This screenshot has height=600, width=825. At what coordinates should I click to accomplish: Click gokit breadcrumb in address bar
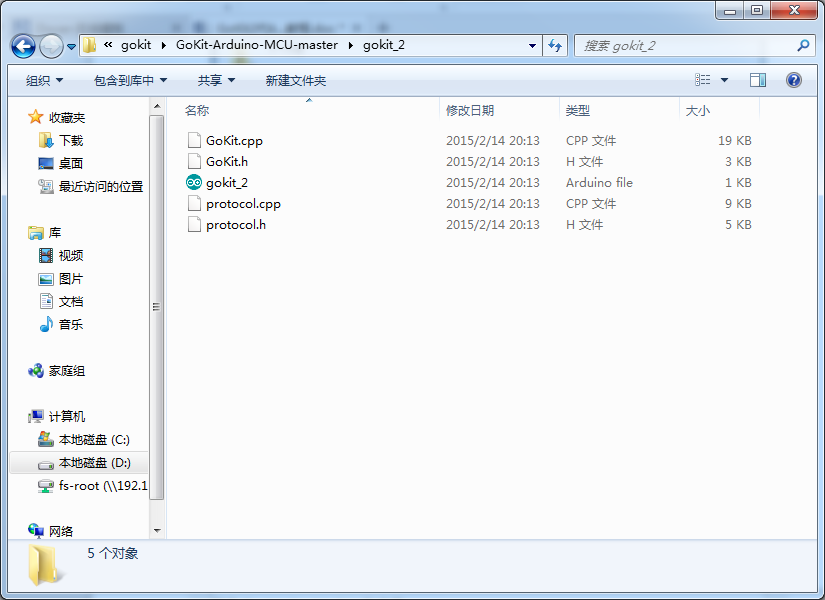[136, 45]
